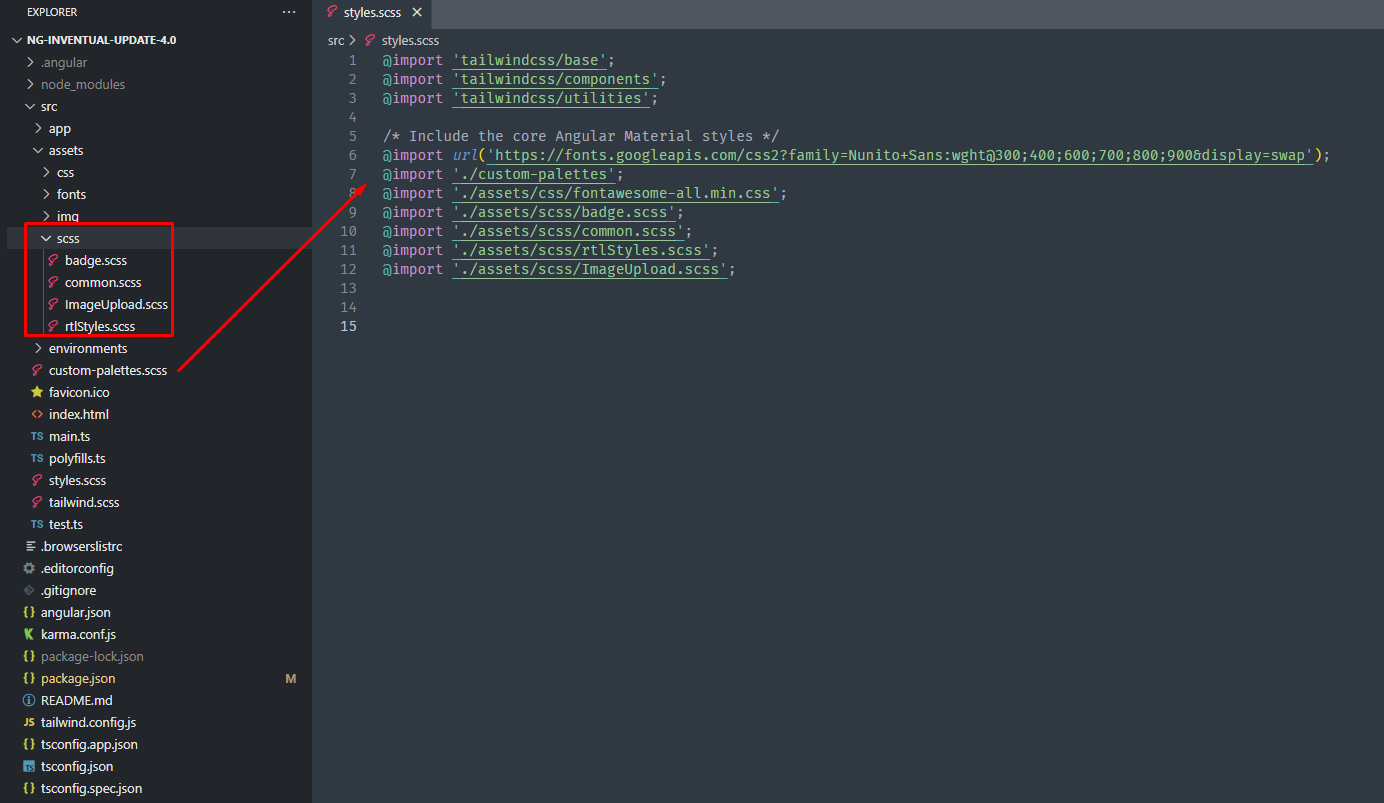Open README.md file name
This screenshot has height=803, width=1384.
(77, 700)
